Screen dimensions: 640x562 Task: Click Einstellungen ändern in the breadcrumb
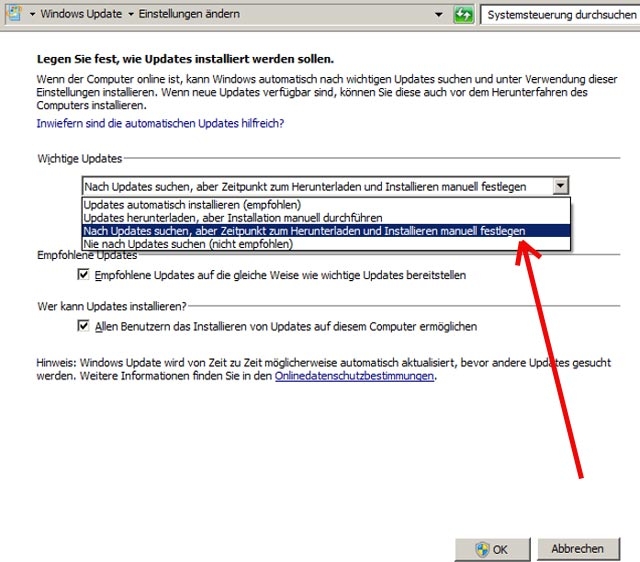189,14
